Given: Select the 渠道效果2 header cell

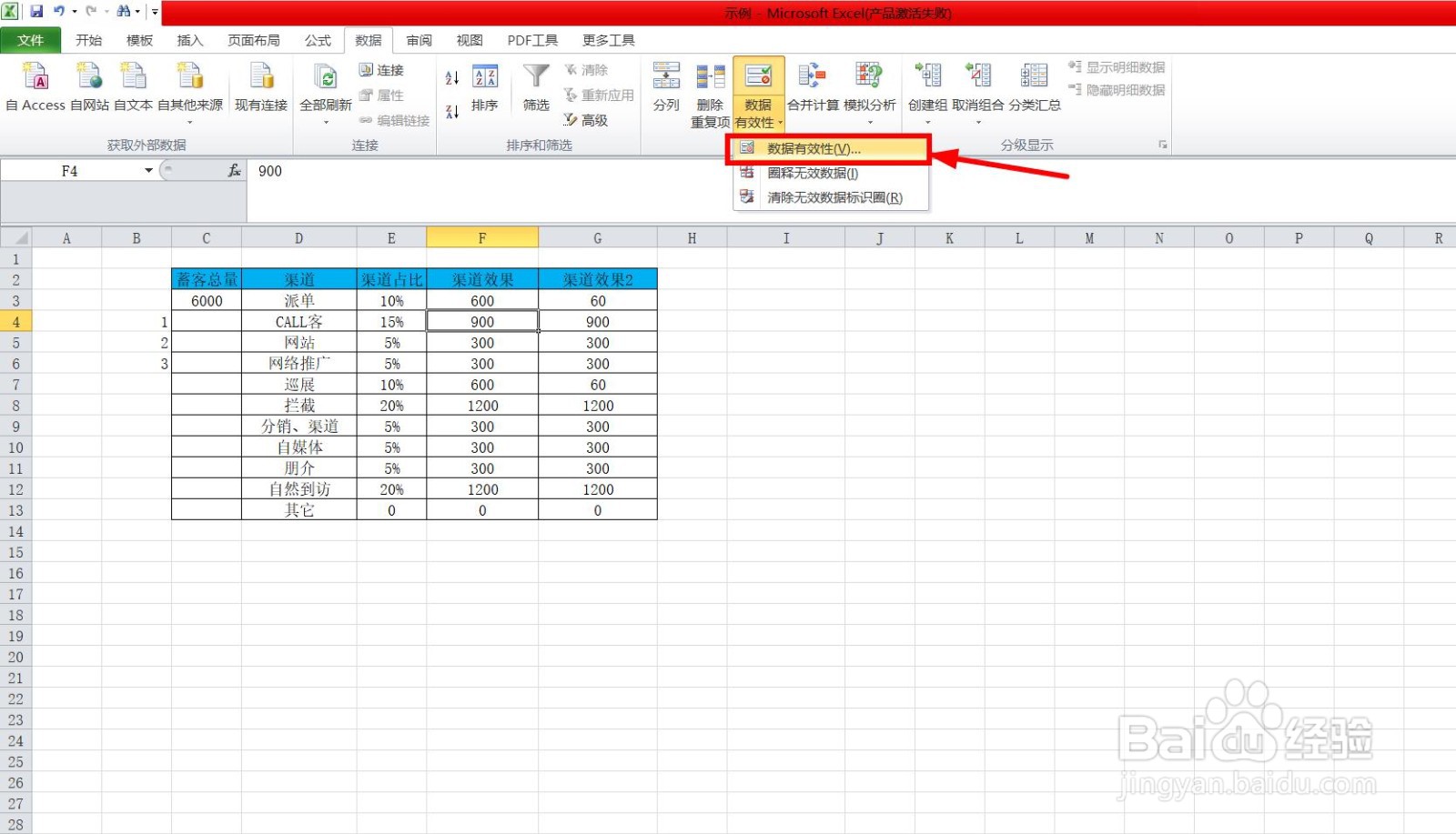Looking at the screenshot, I should click(598, 280).
